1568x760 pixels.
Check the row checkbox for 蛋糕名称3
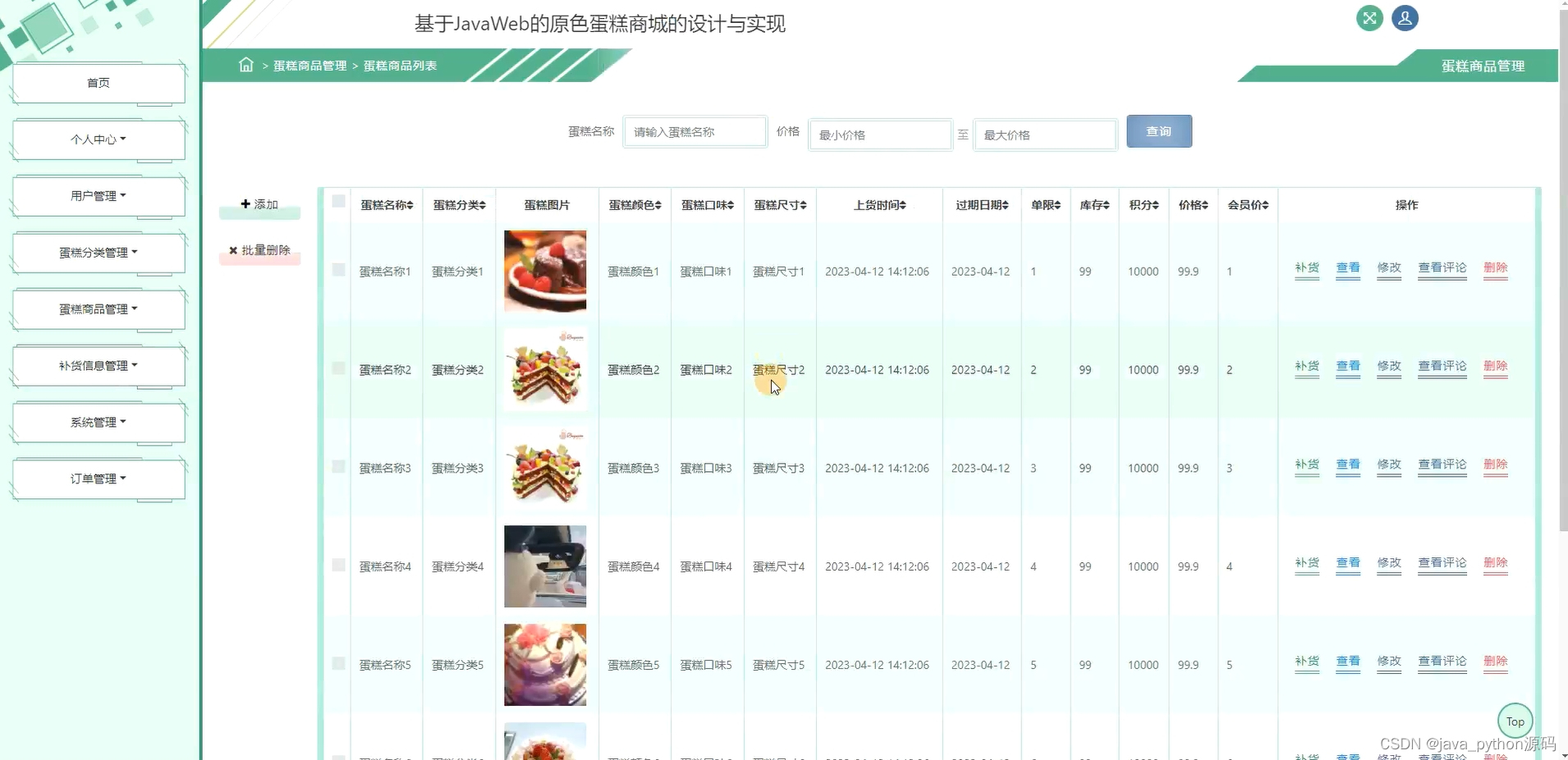point(338,466)
